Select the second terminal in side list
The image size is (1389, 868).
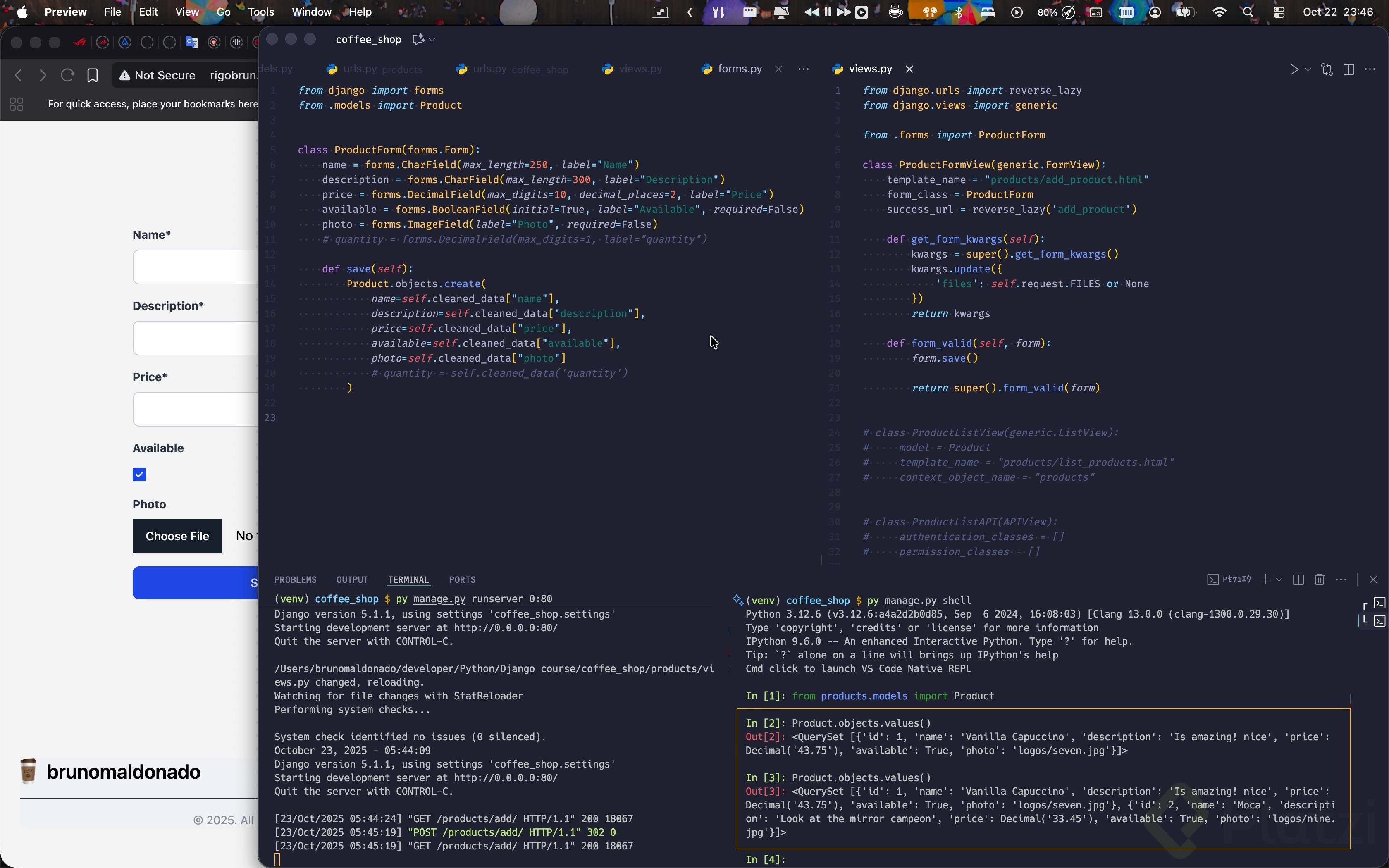pyautogui.click(x=1379, y=621)
